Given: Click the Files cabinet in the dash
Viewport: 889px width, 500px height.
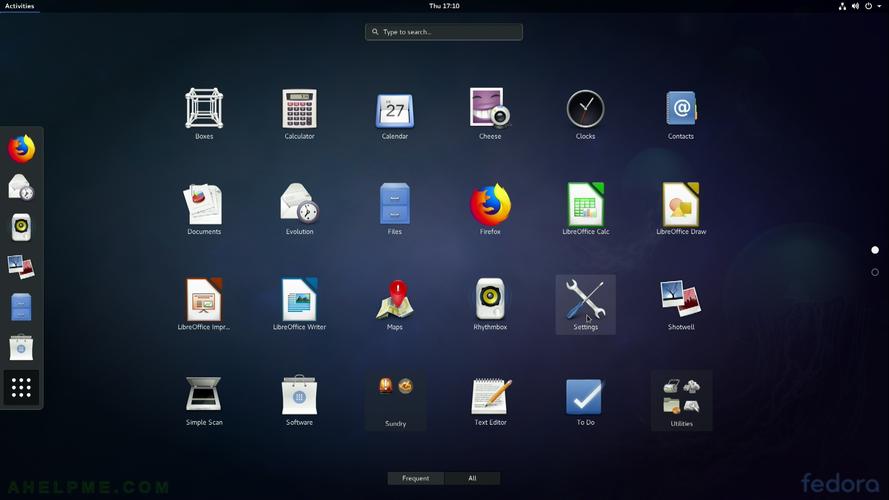Looking at the screenshot, I should click(x=22, y=307).
